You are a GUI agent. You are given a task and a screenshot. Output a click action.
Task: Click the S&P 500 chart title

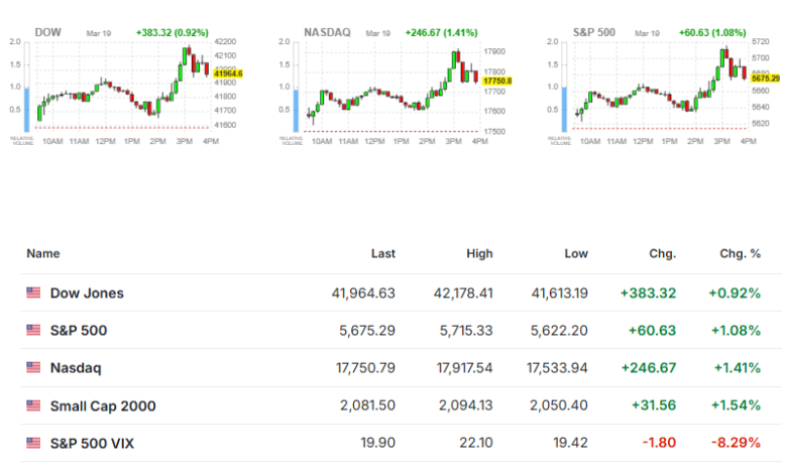coord(594,32)
